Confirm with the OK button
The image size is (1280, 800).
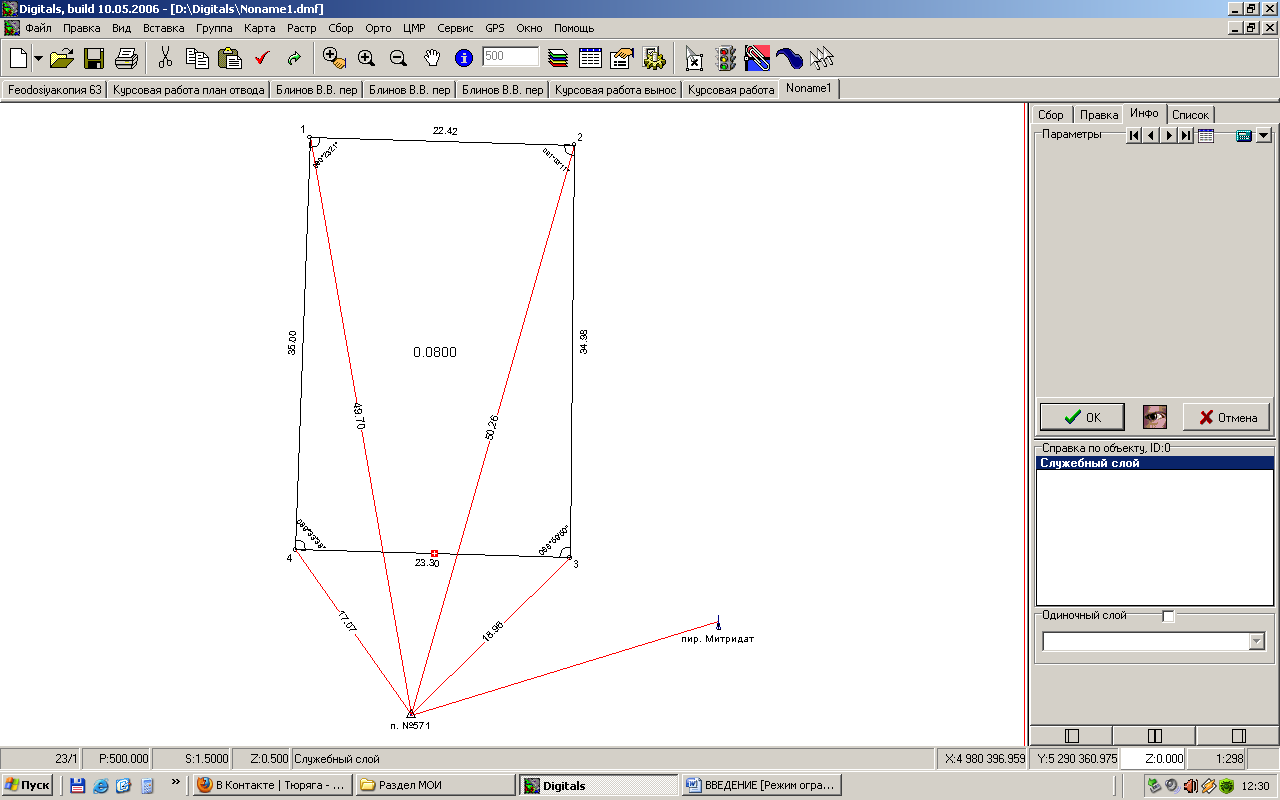point(1082,417)
